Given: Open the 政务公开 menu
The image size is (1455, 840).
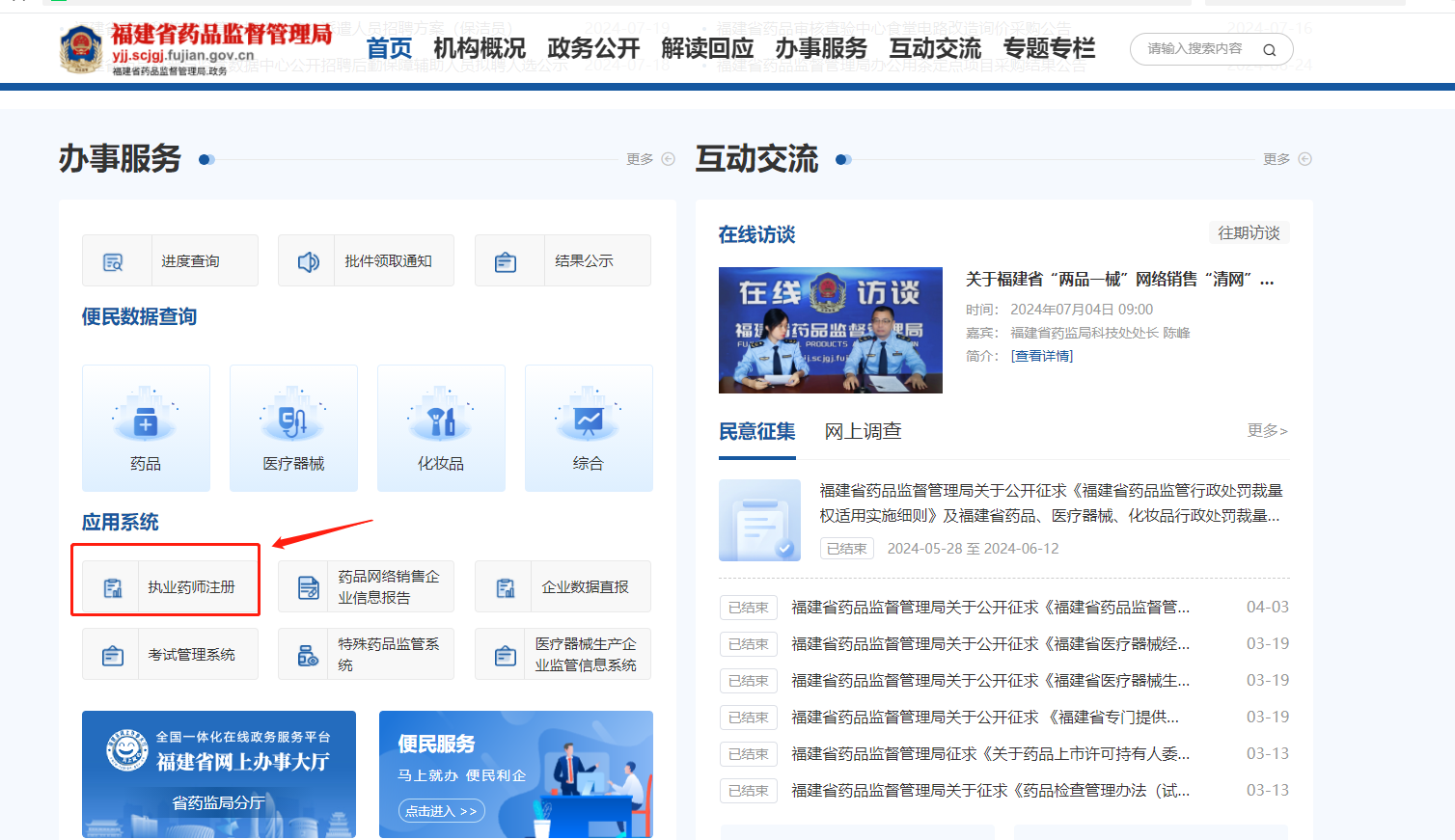Looking at the screenshot, I should 593,48.
